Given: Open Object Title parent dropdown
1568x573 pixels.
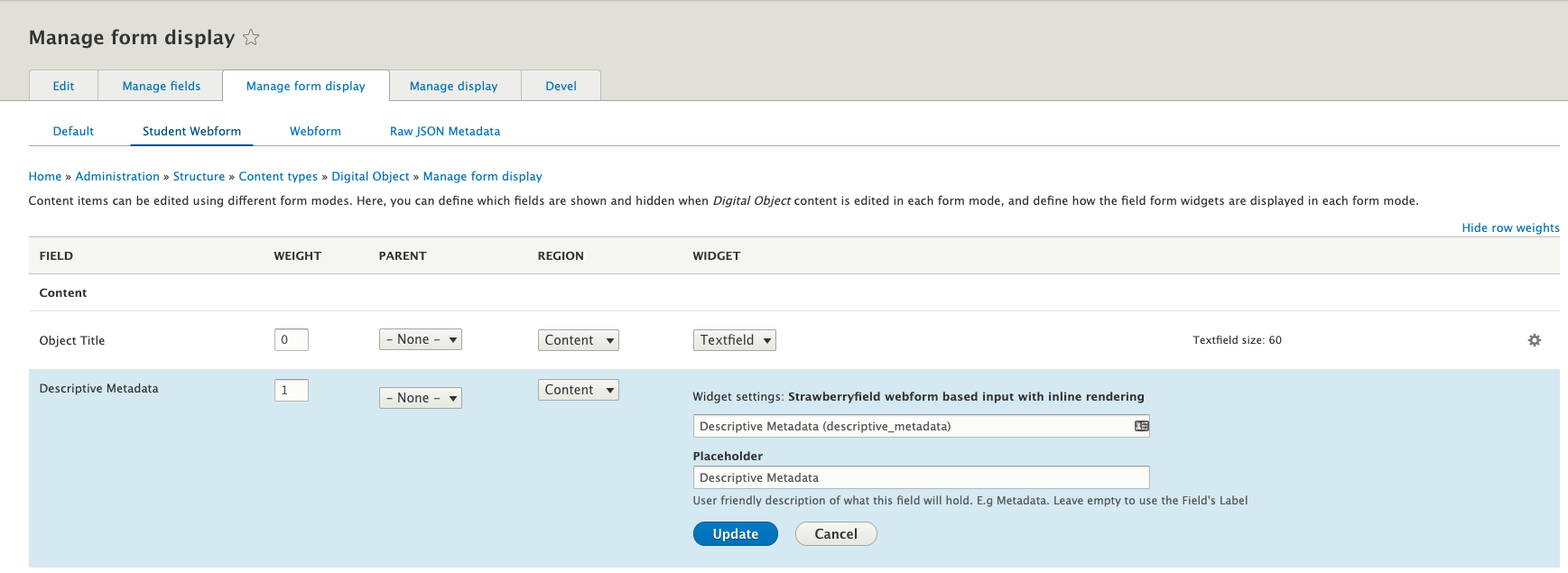Looking at the screenshot, I should click(x=420, y=339).
